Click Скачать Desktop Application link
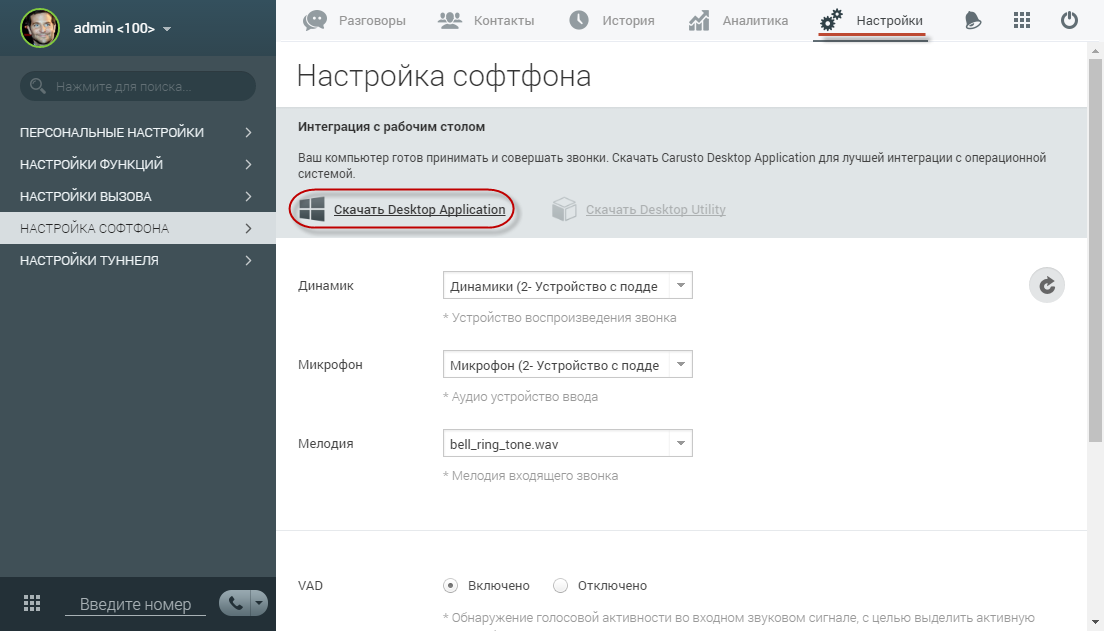This screenshot has width=1104, height=631. click(420, 209)
